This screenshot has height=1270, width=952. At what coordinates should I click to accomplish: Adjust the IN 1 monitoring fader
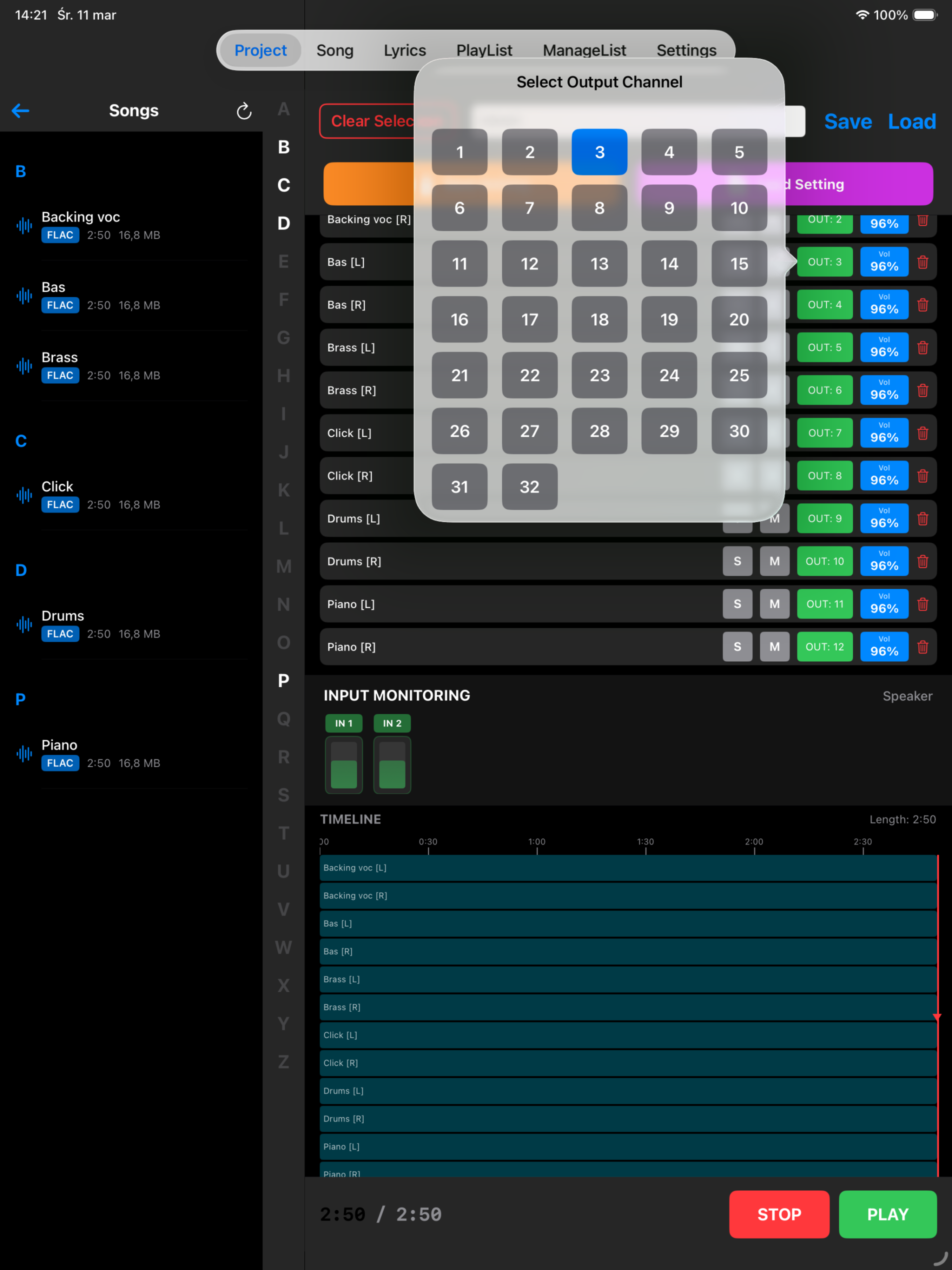tap(343, 765)
